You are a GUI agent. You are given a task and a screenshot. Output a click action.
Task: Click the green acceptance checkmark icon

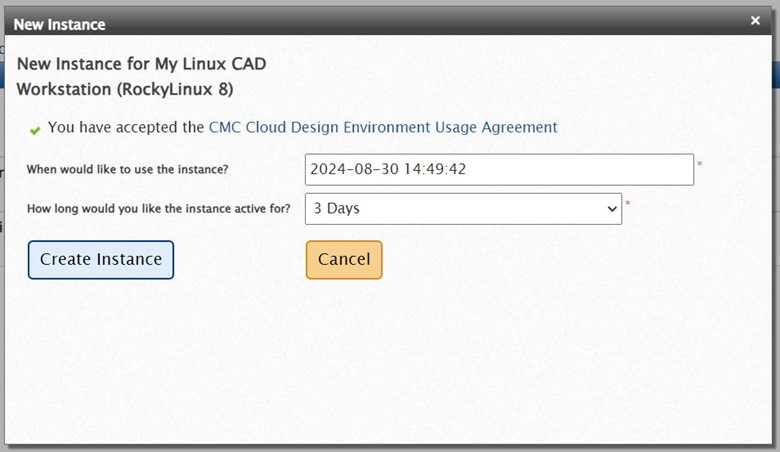35,129
